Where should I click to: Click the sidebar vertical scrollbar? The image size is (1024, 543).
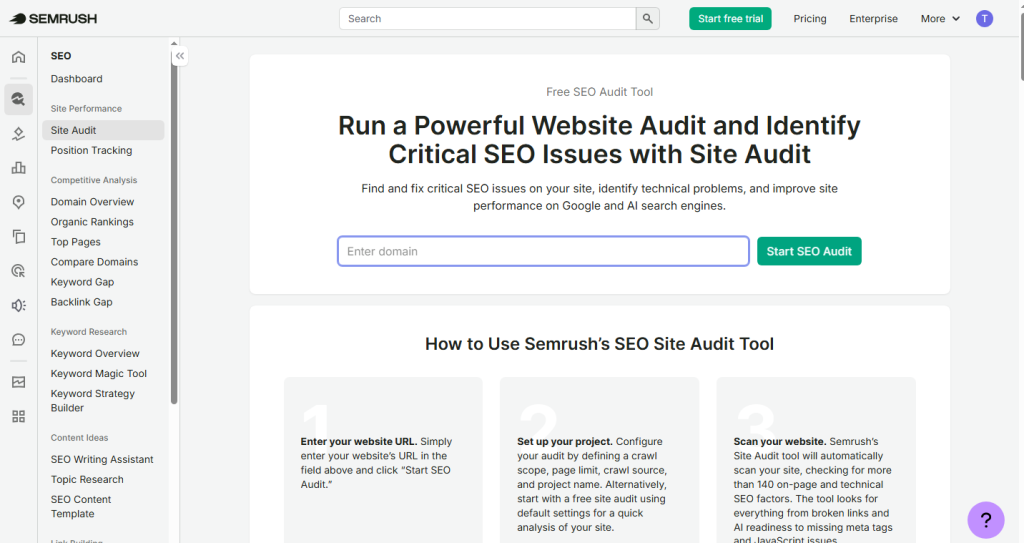point(174,225)
